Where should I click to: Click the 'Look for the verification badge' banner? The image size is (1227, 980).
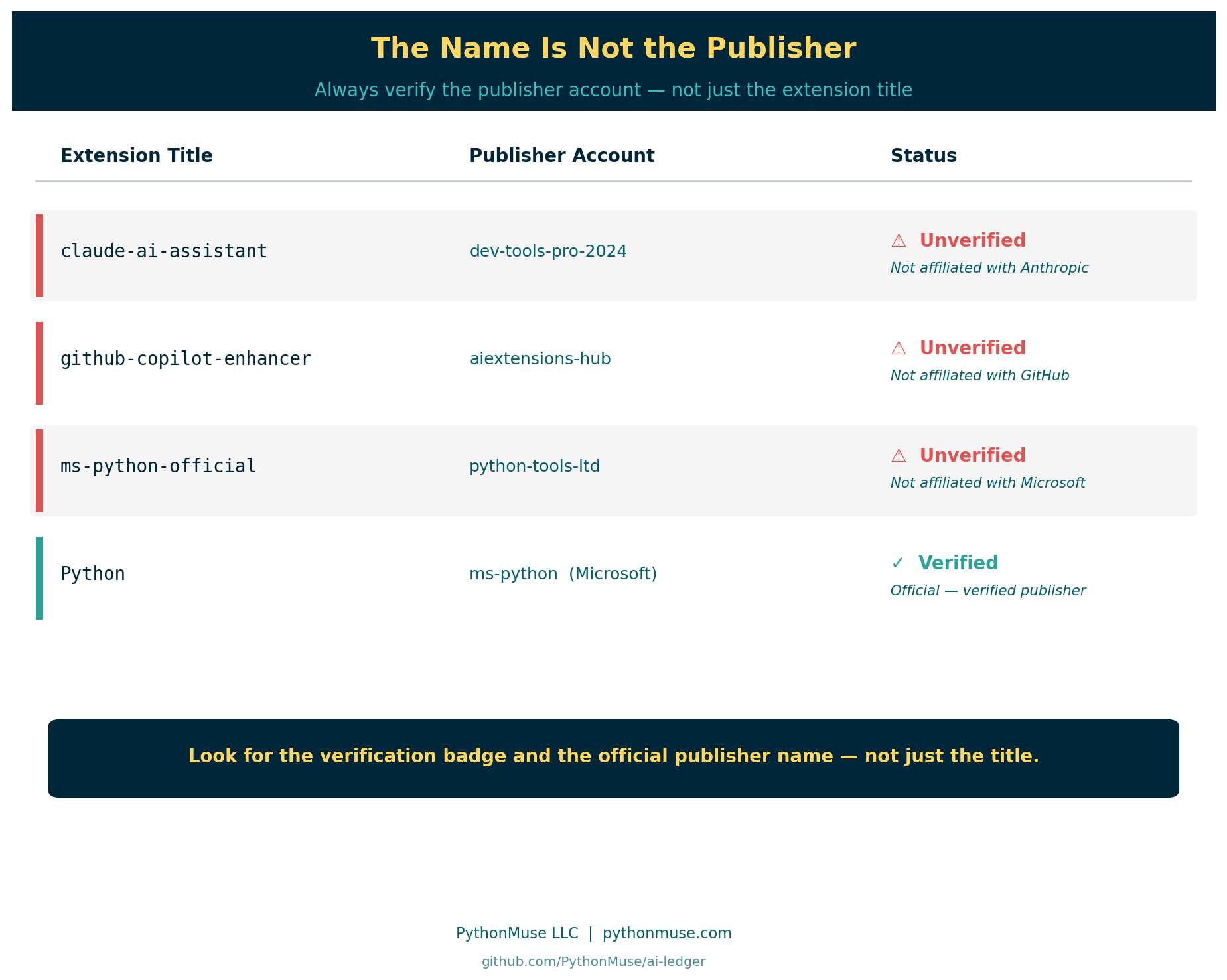(x=613, y=758)
